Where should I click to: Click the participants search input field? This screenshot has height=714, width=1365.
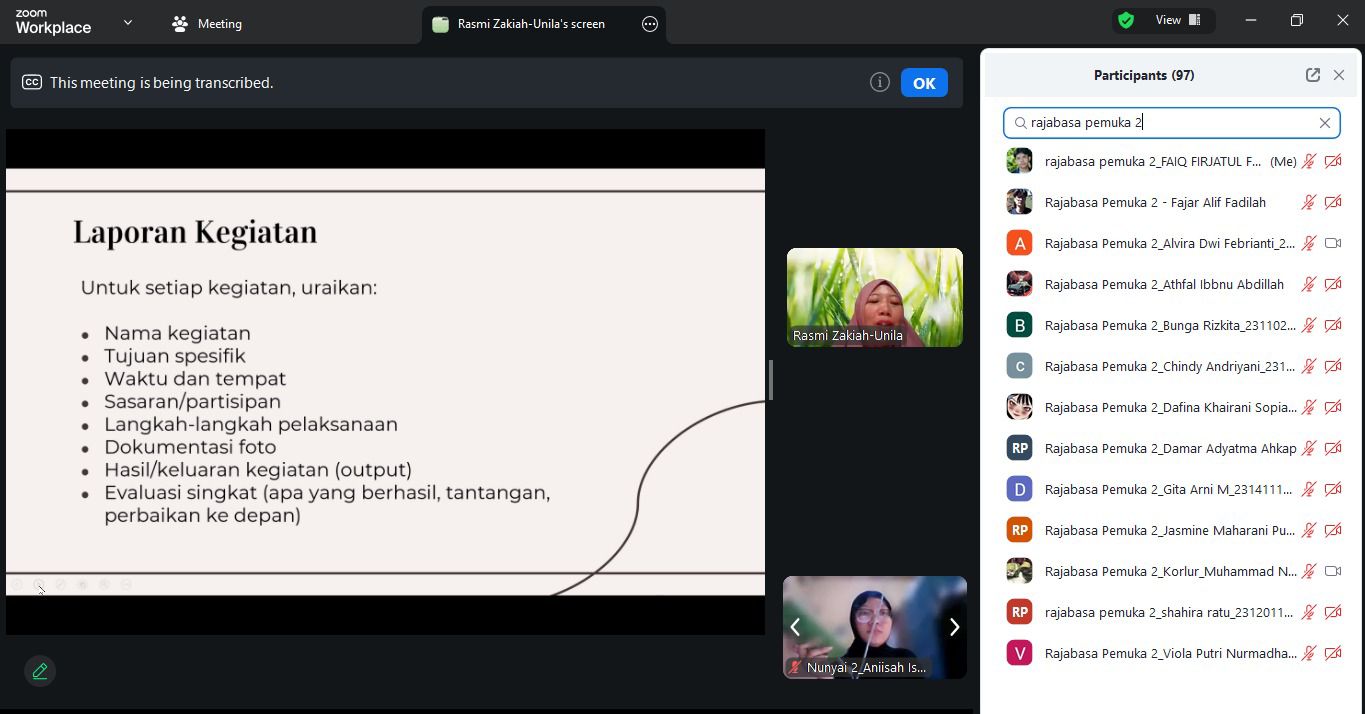point(1170,123)
